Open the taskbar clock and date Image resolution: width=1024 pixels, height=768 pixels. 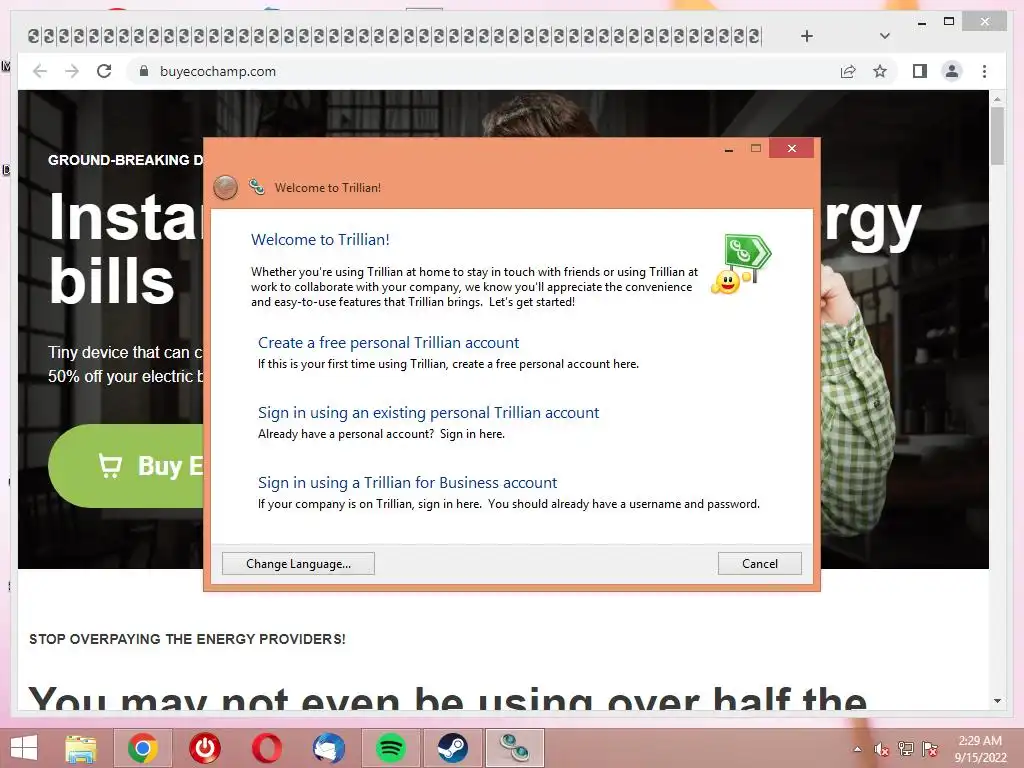click(x=980, y=749)
